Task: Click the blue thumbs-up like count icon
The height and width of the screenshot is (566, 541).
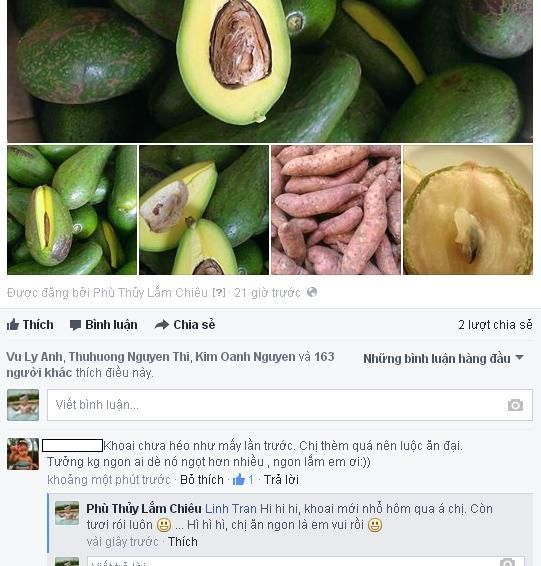Action: click(239, 480)
